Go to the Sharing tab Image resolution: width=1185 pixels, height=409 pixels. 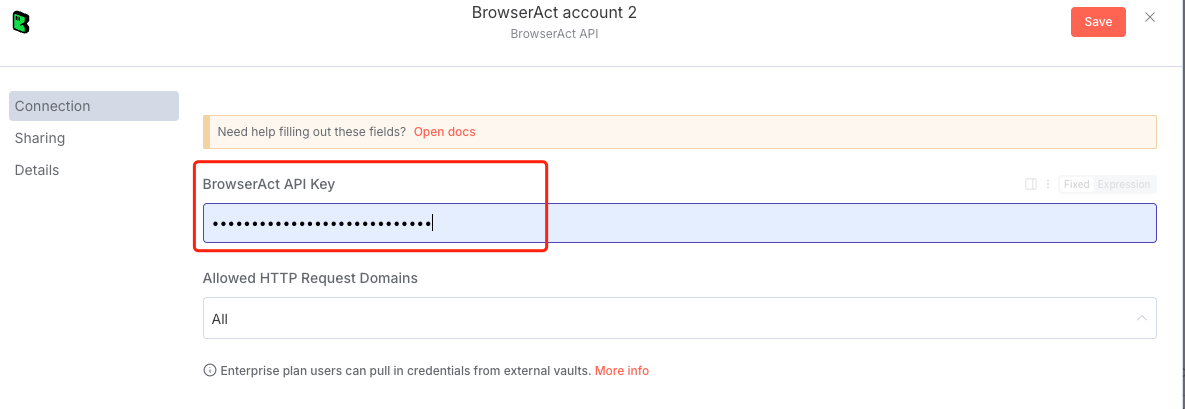pos(40,138)
